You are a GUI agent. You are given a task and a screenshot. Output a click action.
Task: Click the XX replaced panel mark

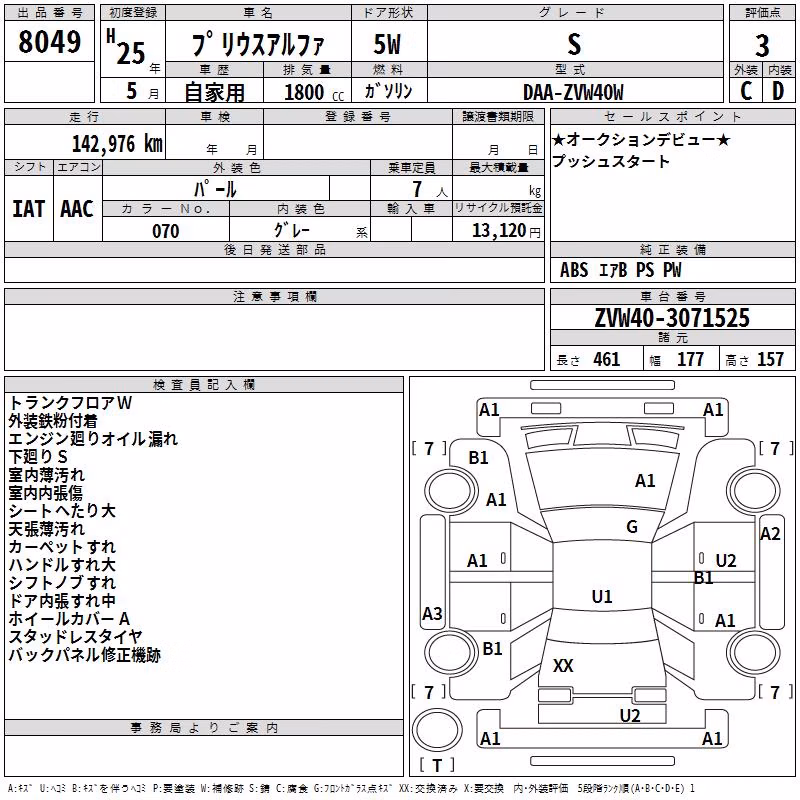pyautogui.click(x=563, y=666)
